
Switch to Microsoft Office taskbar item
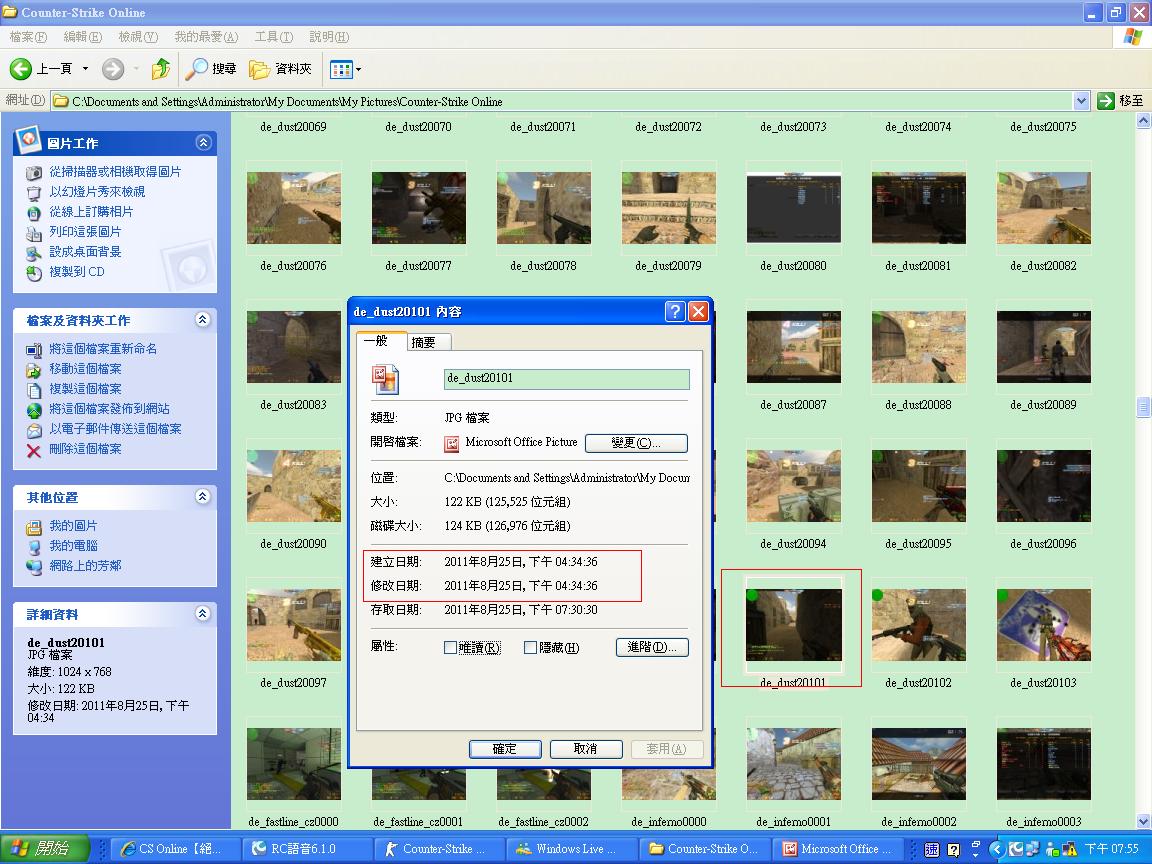pyautogui.click(x=836, y=849)
